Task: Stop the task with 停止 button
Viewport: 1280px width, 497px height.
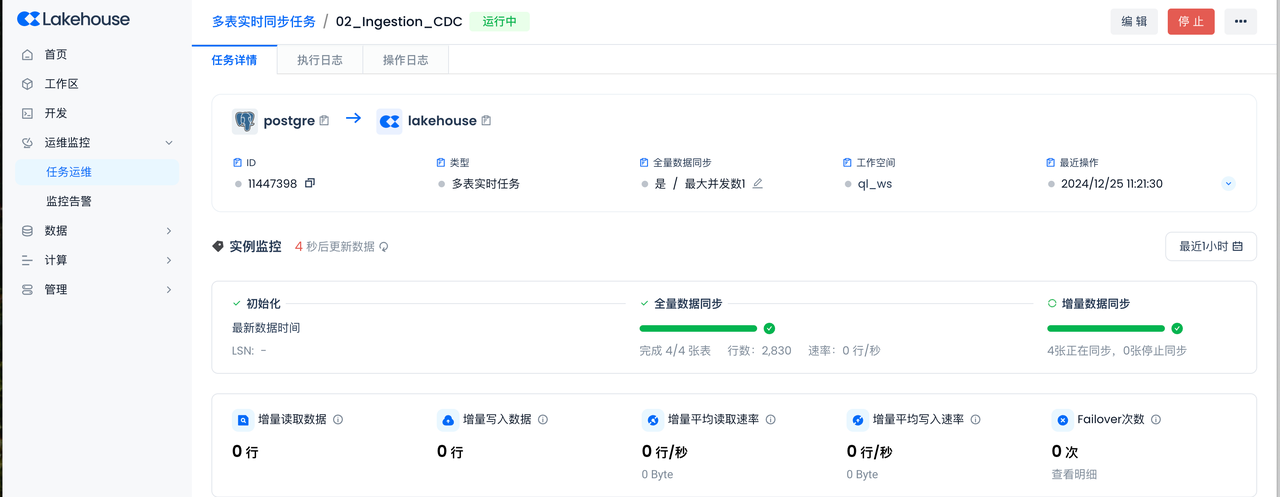Action: [1191, 21]
